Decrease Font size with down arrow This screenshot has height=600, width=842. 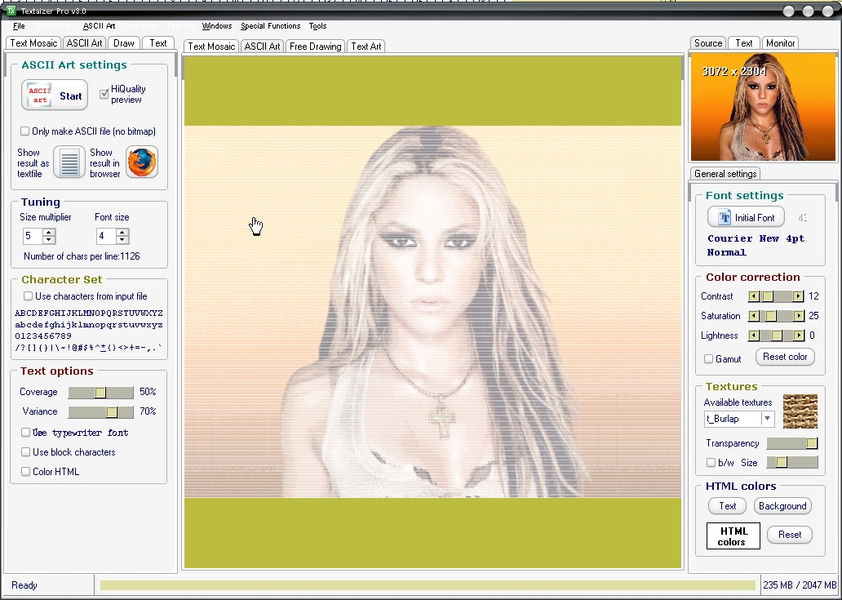(x=122, y=241)
